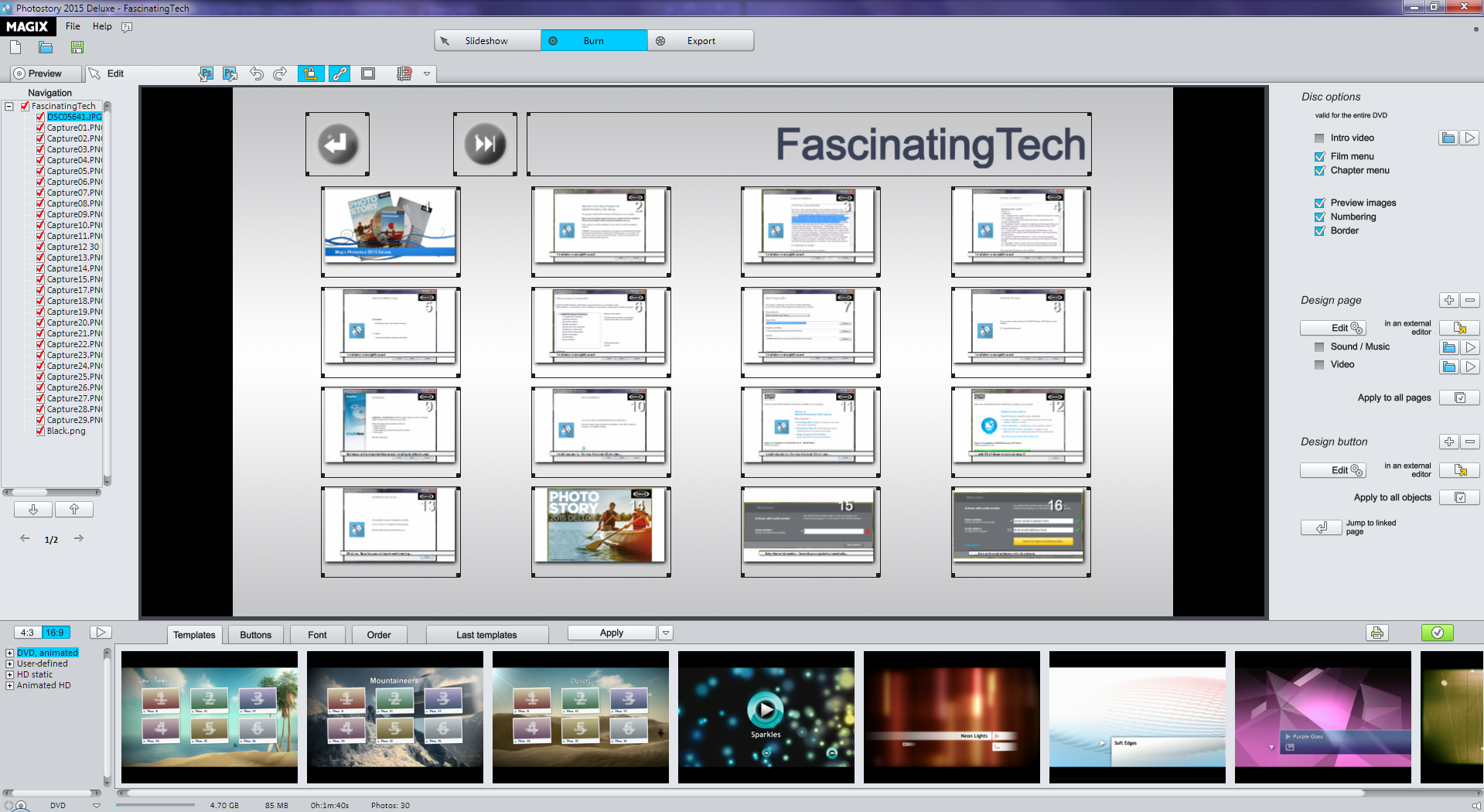Load Sound / Music file via folder
1484x812 pixels.
point(1448,347)
